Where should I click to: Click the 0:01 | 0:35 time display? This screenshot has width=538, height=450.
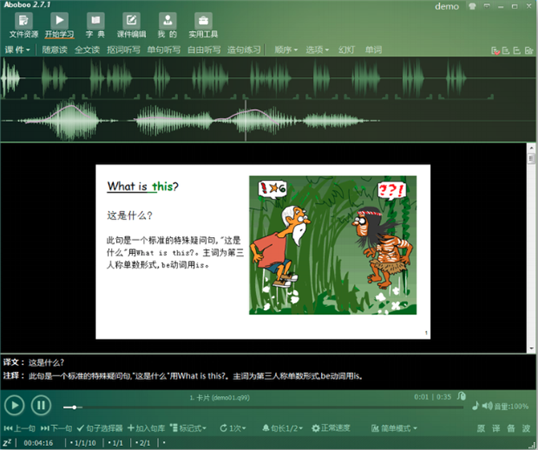(x=432, y=397)
